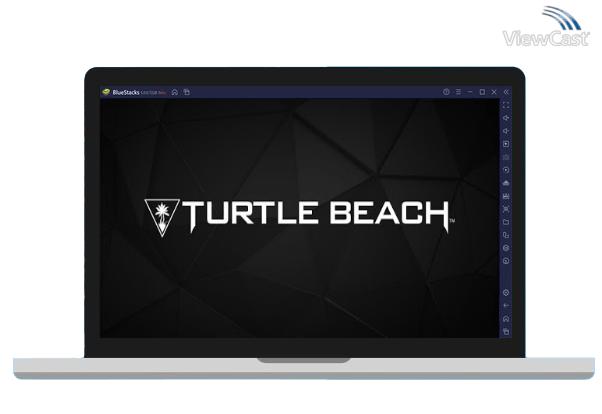Toggle fullscreen mode in BlueStacks sidebar
The image size is (602, 414).
[x=506, y=105]
